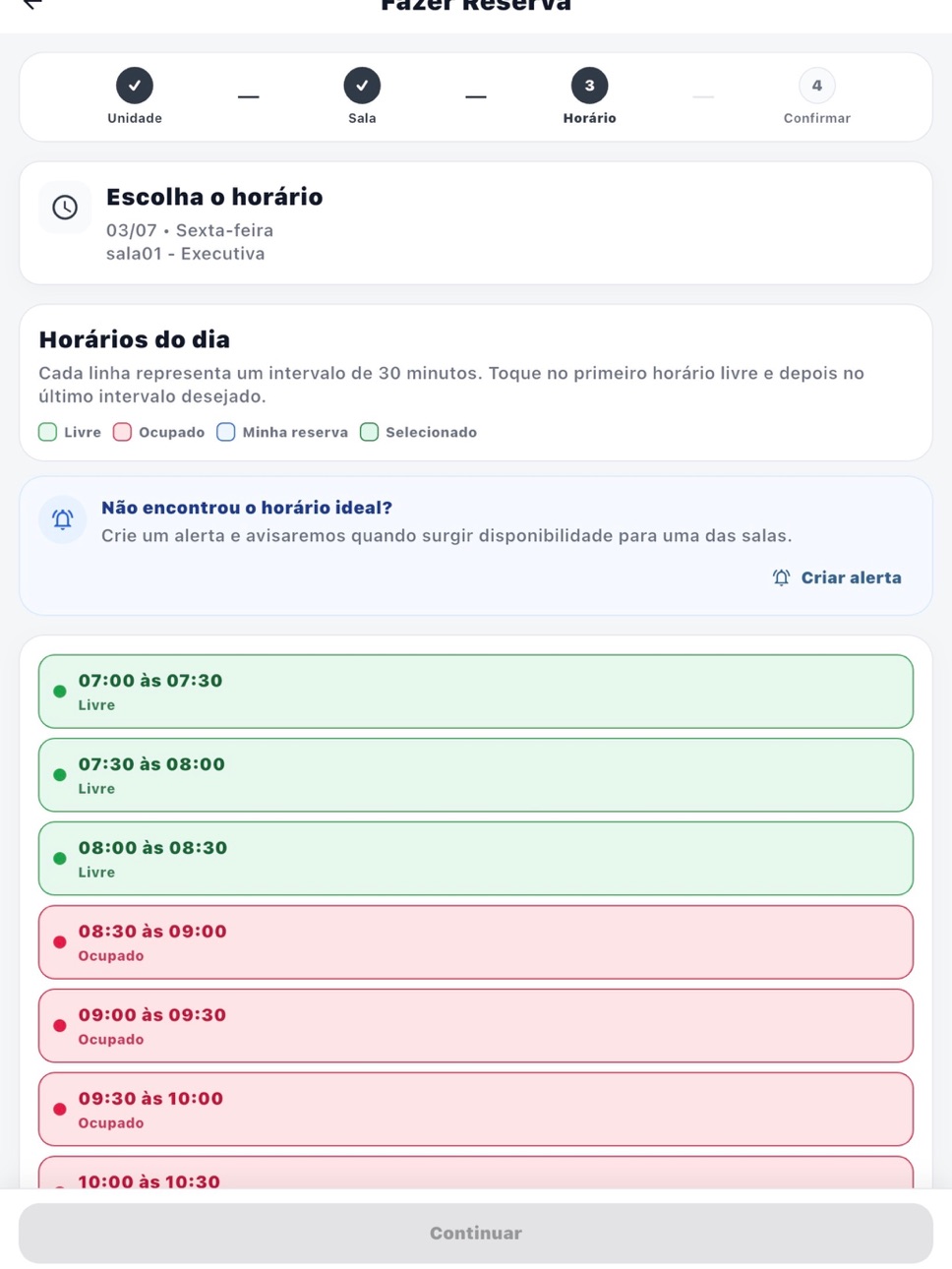The height and width of the screenshot is (1269, 952).
Task: Select the 07:00 às 07:30 free slot
Action: (476, 692)
